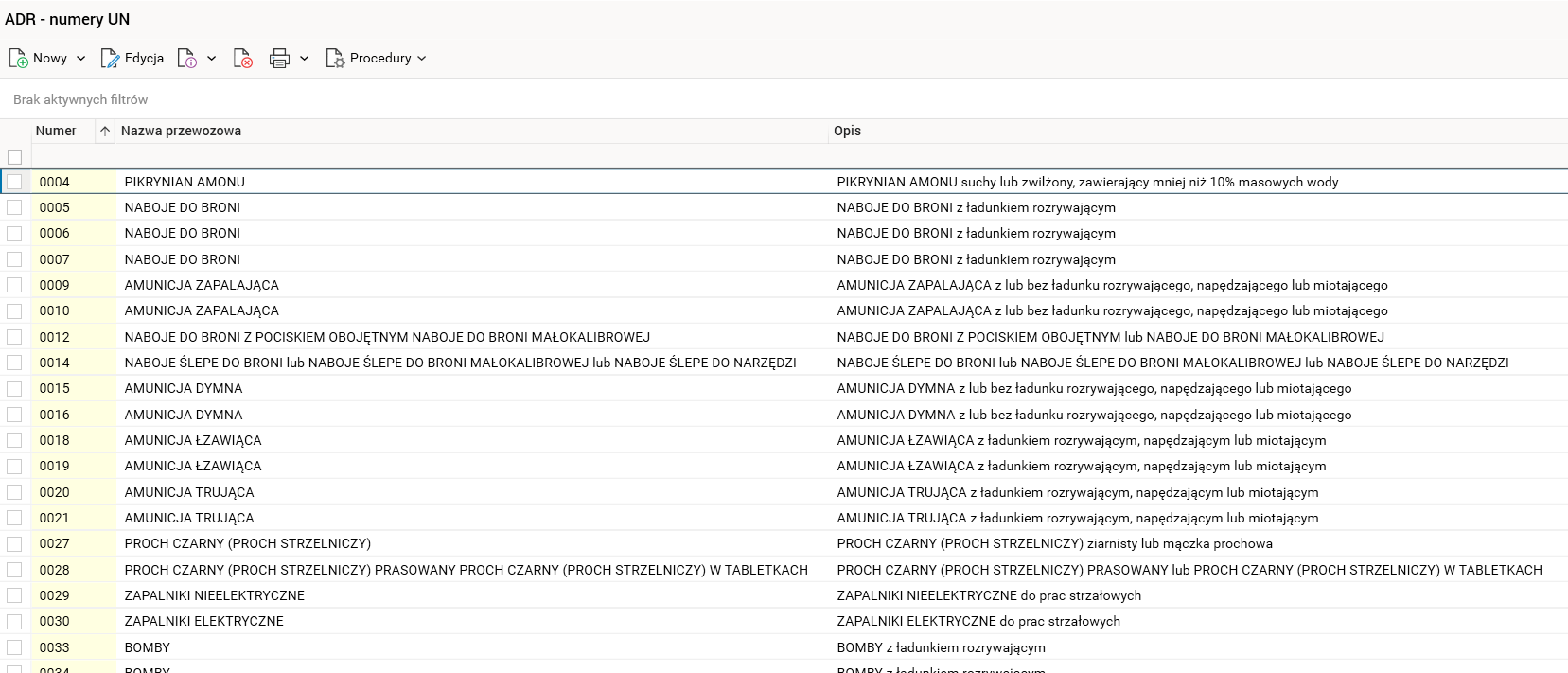Click 'AMUNICJA DYMNA' name in row 0015
The image size is (1568, 673).
point(184,388)
